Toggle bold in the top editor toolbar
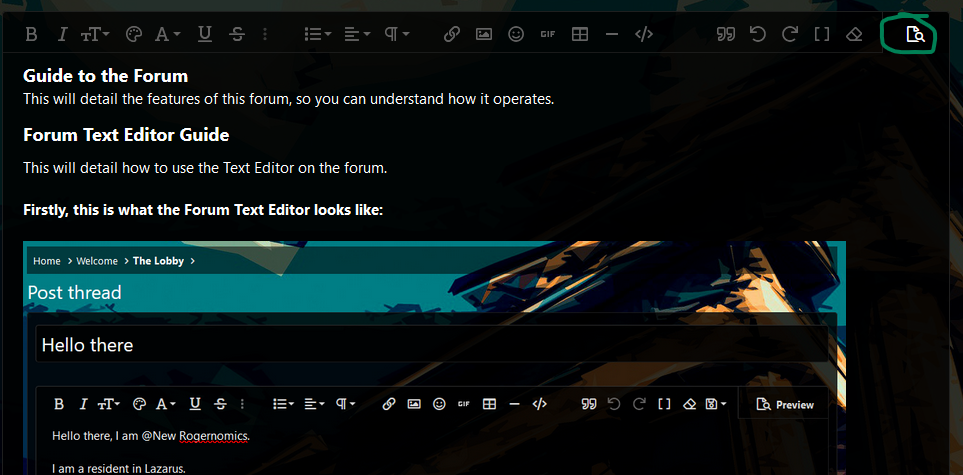The height and width of the screenshot is (475, 963). [31, 34]
